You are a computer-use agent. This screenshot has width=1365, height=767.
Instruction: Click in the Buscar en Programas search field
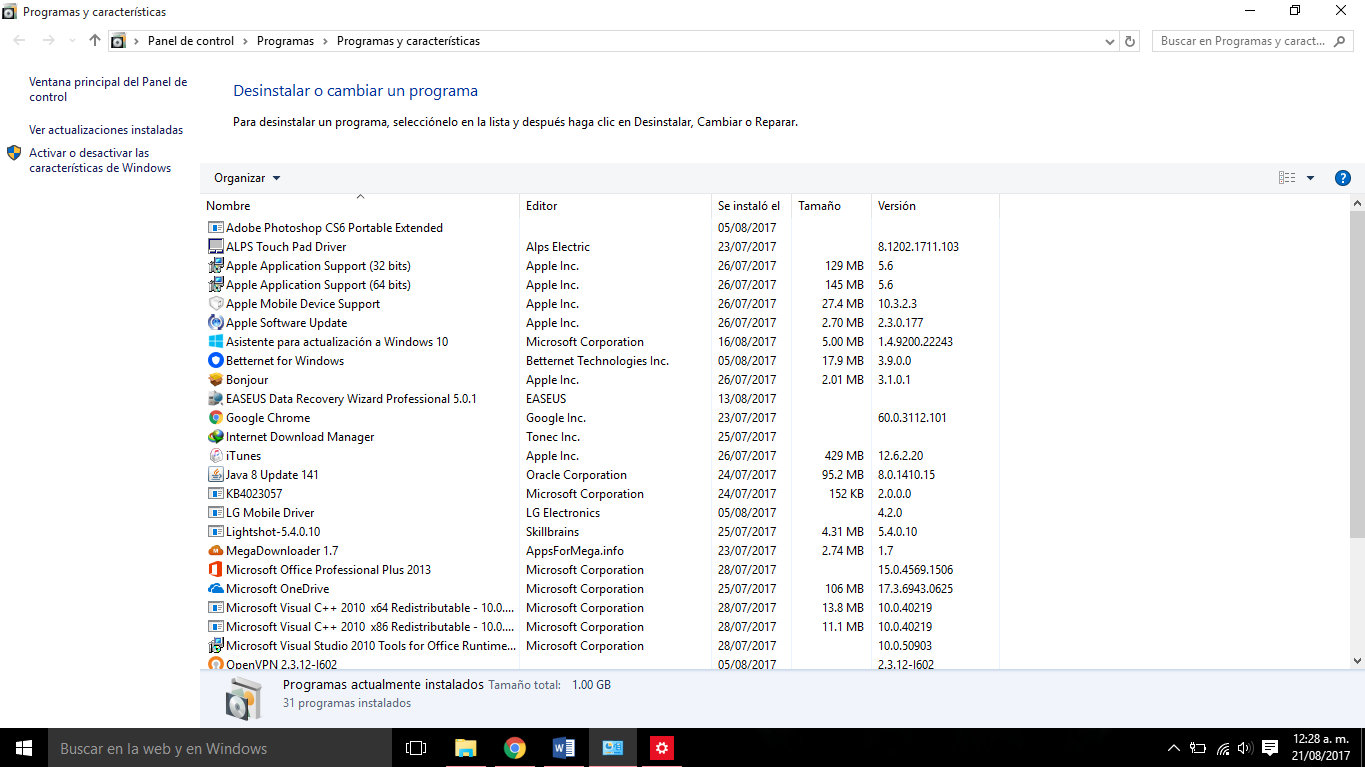click(1253, 41)
